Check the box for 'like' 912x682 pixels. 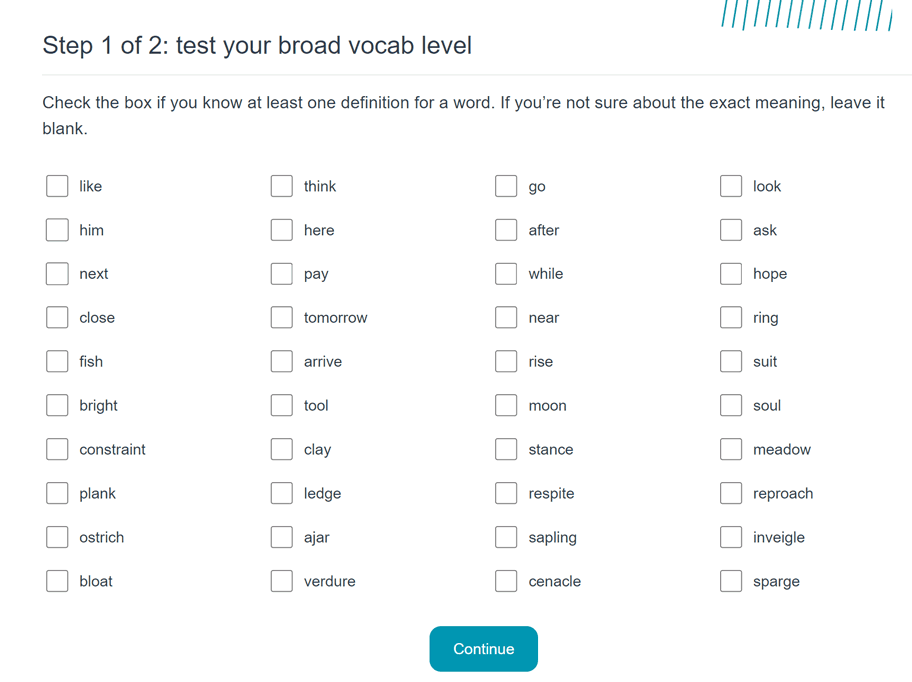point(57,186)
